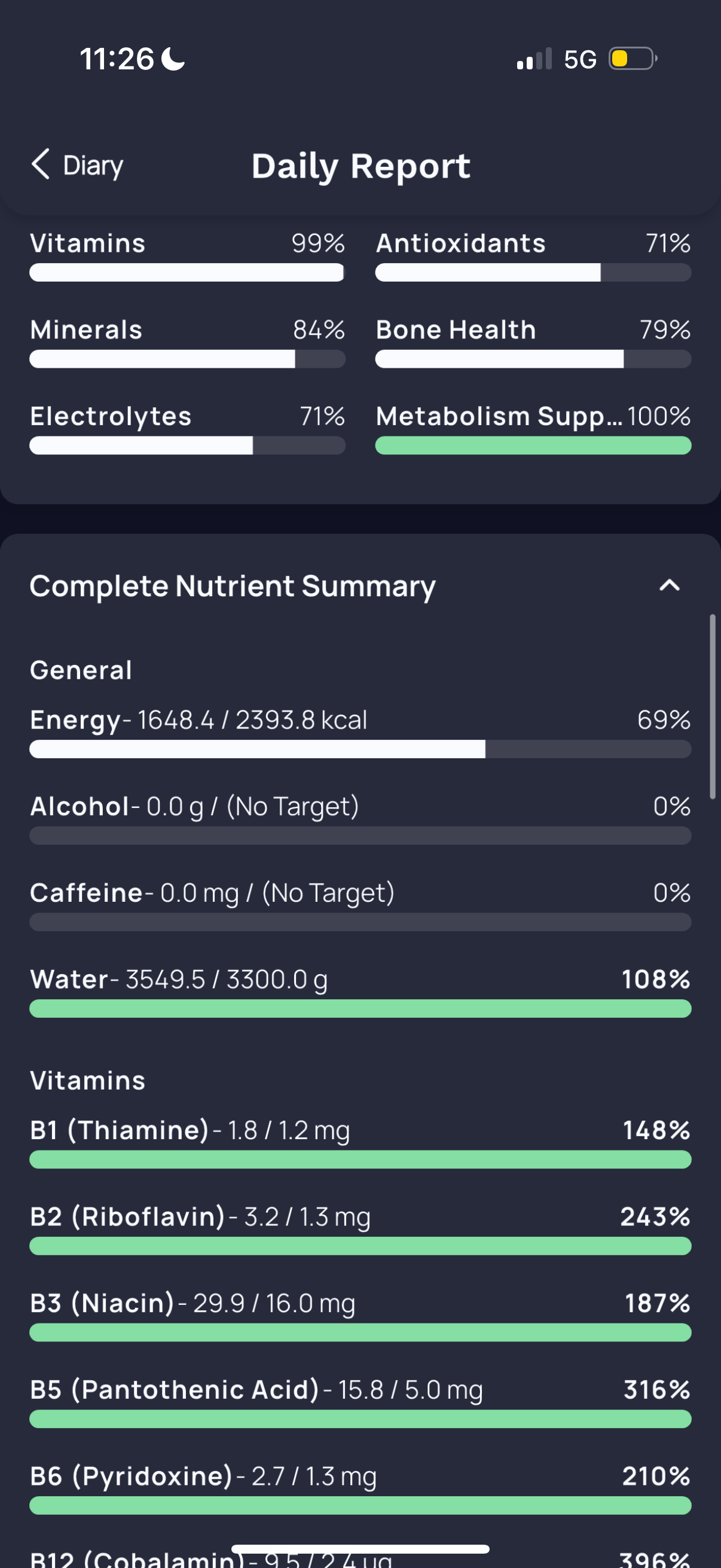721x1568 pixels.
Task: Select the B1 (Thiamine) row
Action: tap(360, 1143)
